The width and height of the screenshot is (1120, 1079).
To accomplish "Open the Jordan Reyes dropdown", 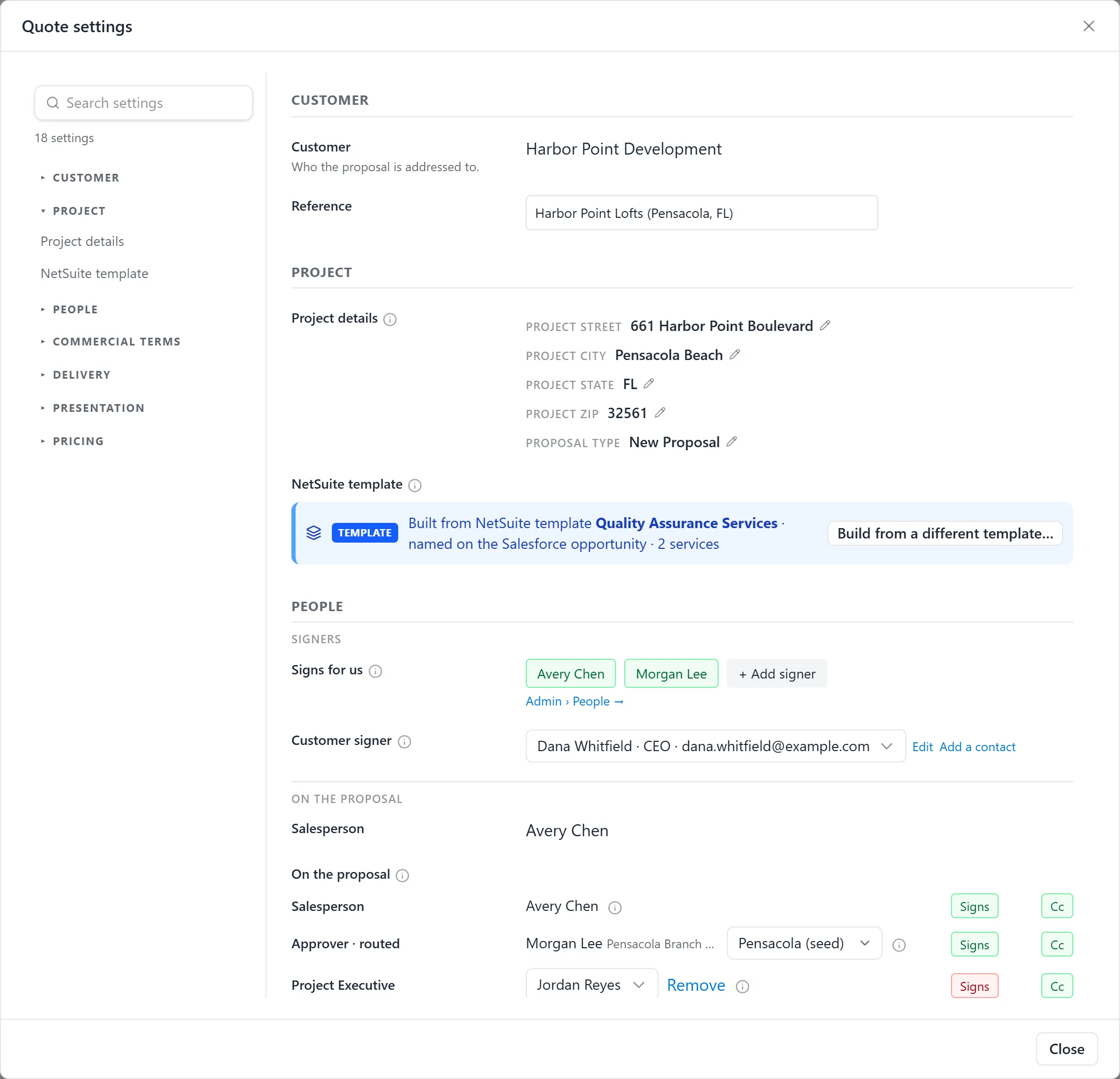I will point(592,985).
